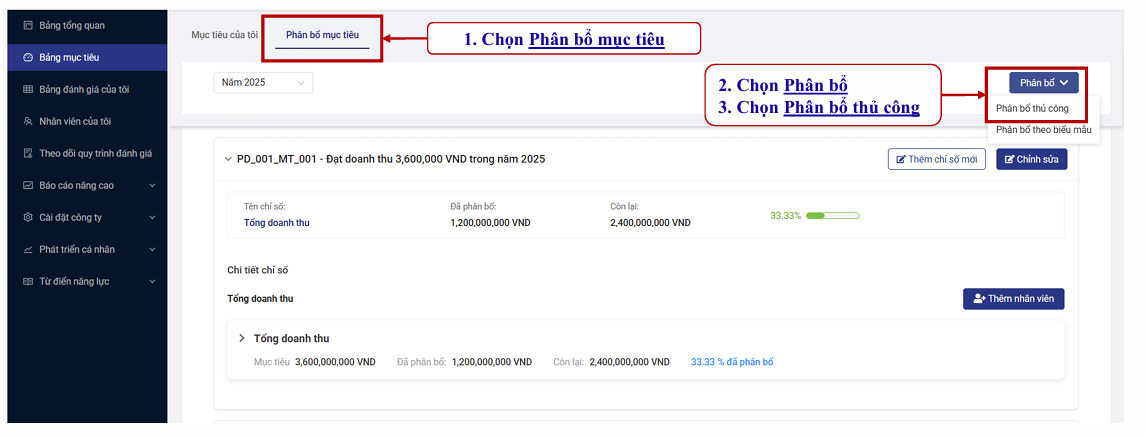Click the 33.33% green progress bar

832,215
